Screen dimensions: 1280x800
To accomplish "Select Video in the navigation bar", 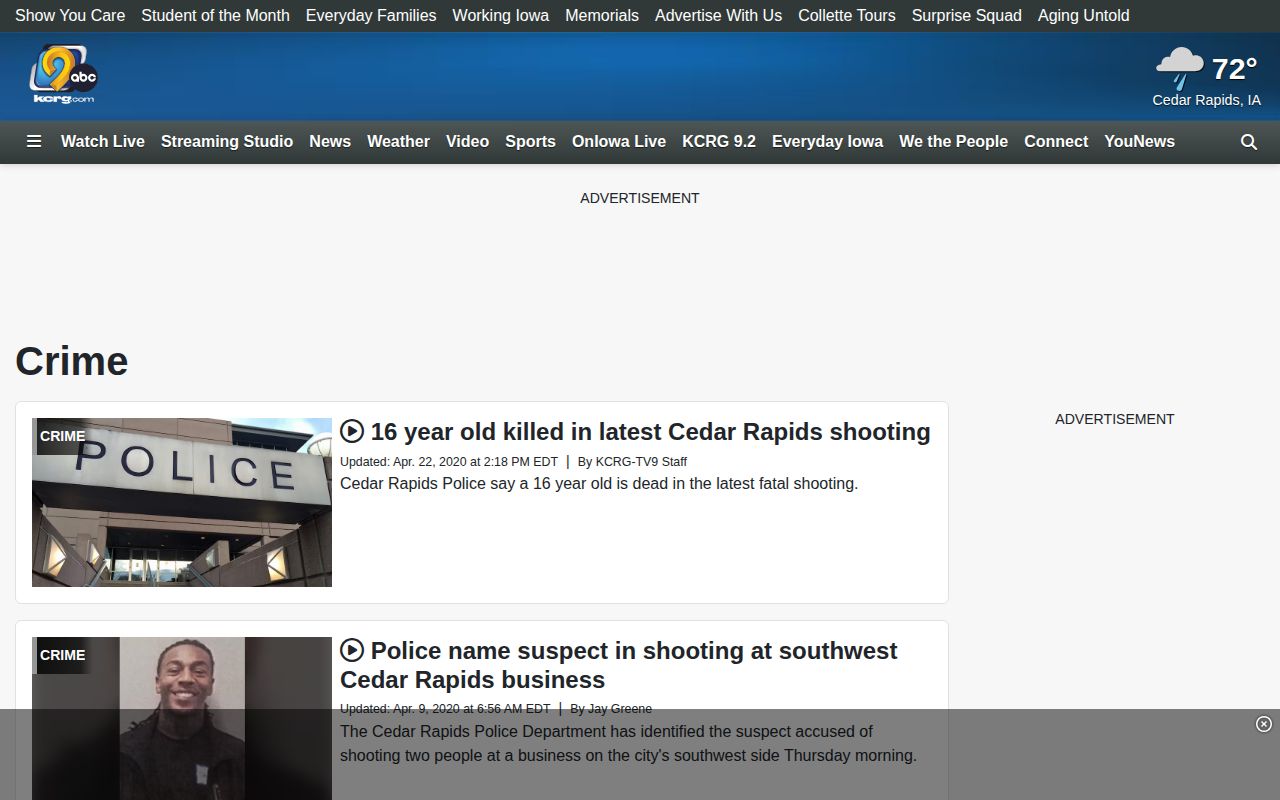I will pos(467,142).
